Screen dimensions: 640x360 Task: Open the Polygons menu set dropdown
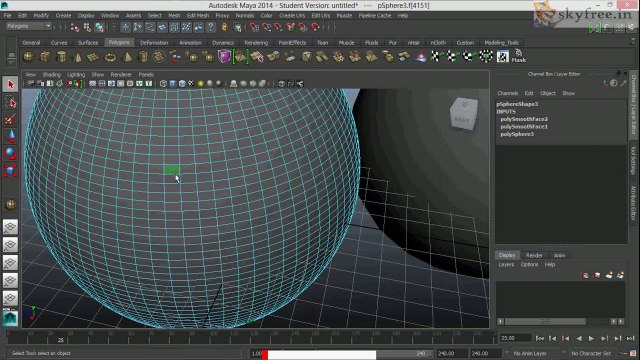pyautogui.click(x=29, y=26)
